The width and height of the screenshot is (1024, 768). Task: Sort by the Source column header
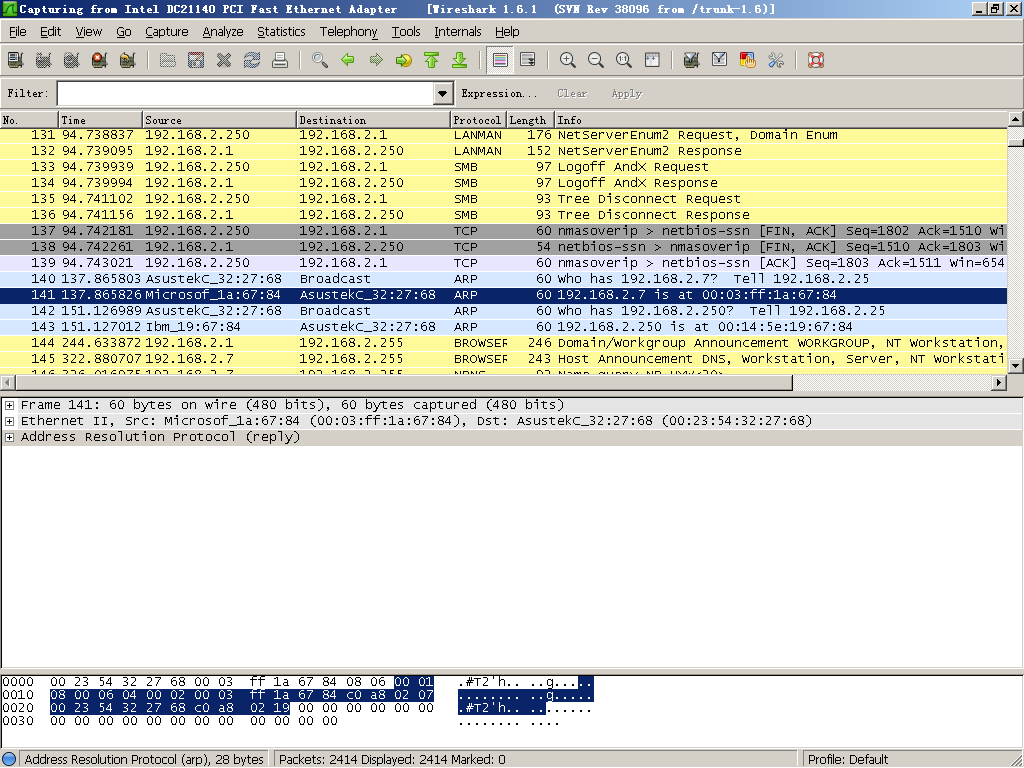(x=219, y=120)
